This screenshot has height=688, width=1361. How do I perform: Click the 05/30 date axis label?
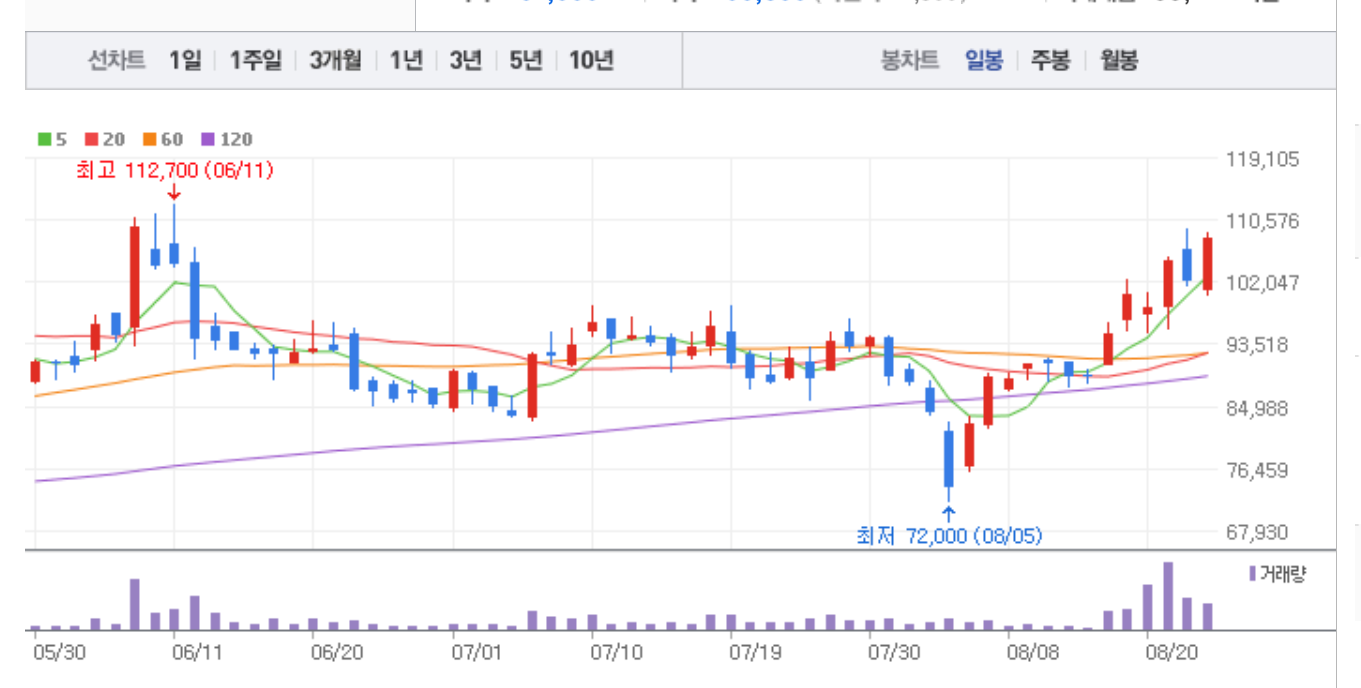coord(60,652)
